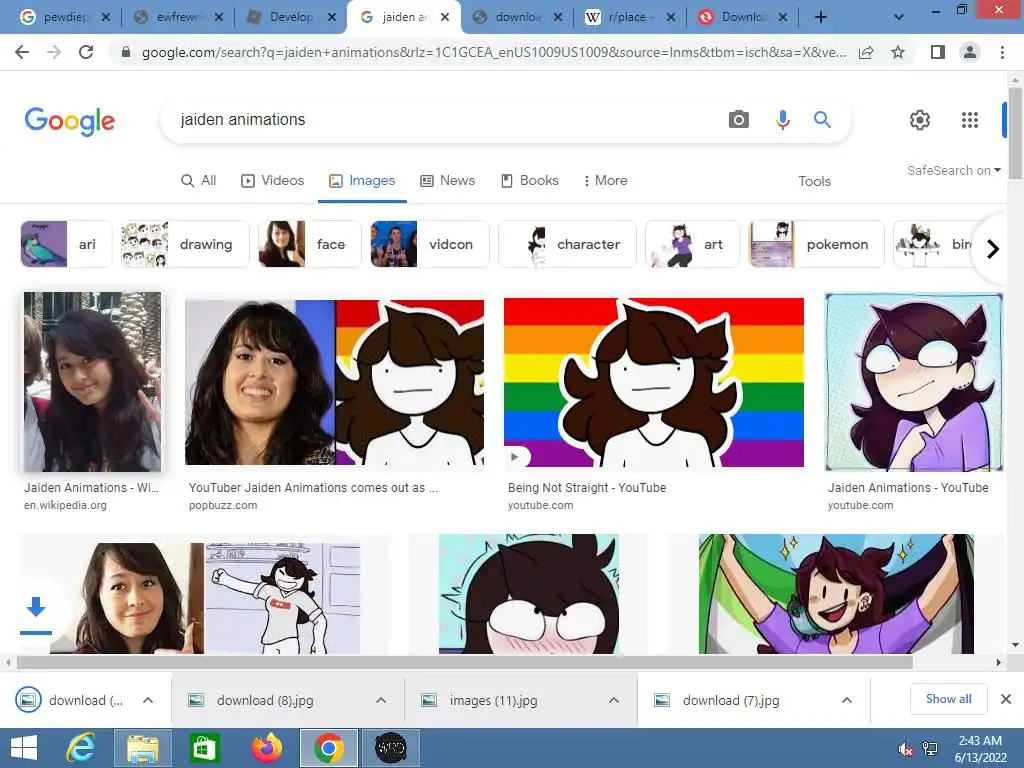Screen dimensions: 1024x768
Task: Submit search with magnifier icon
Action: (x=822, y=120)
